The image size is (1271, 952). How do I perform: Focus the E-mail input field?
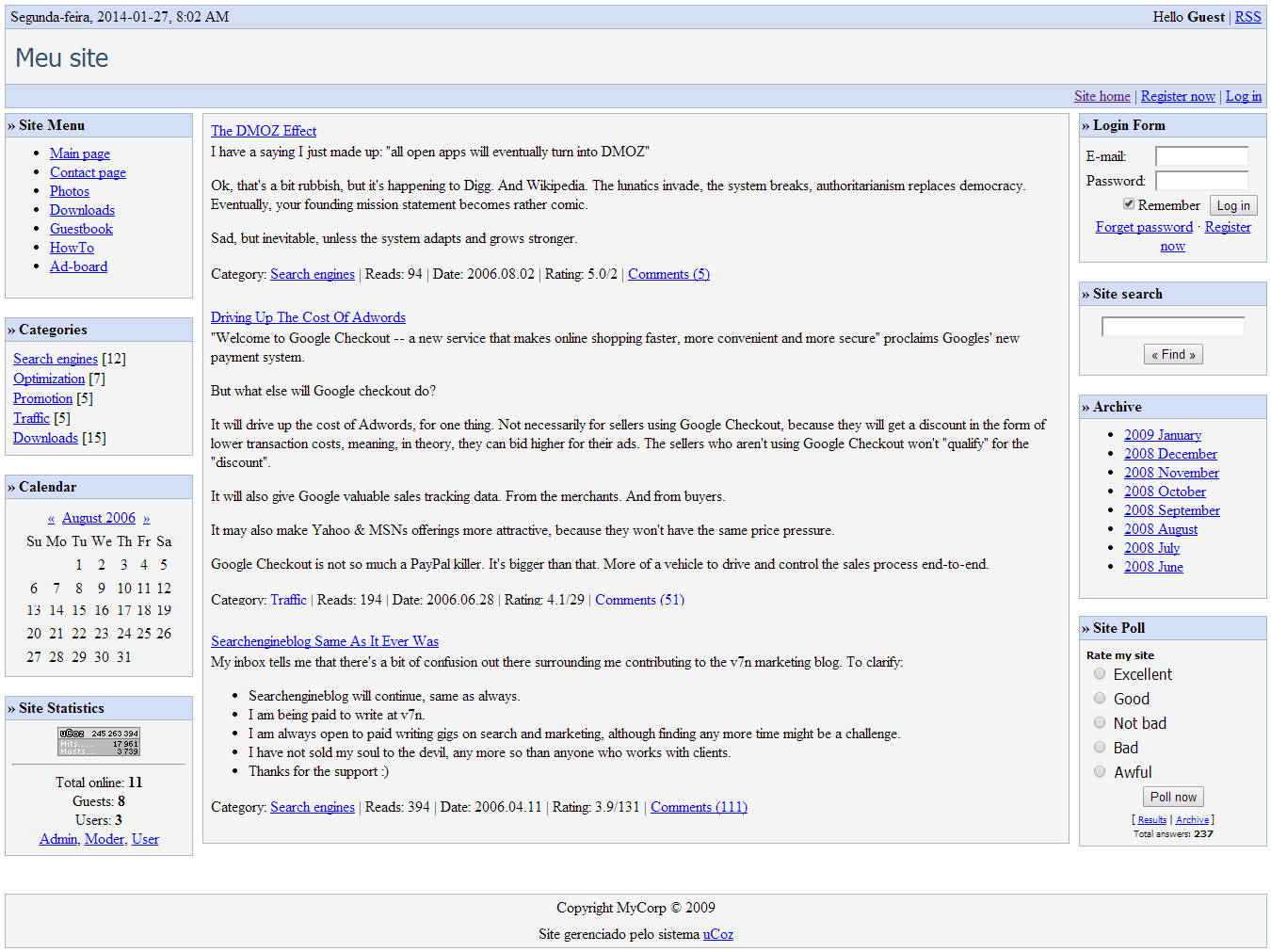(1201, 156)
